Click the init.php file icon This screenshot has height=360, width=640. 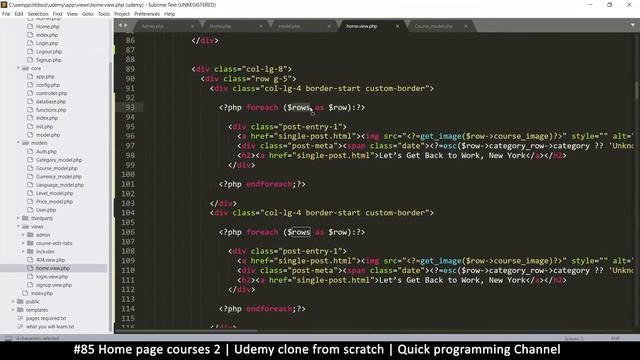30,127
